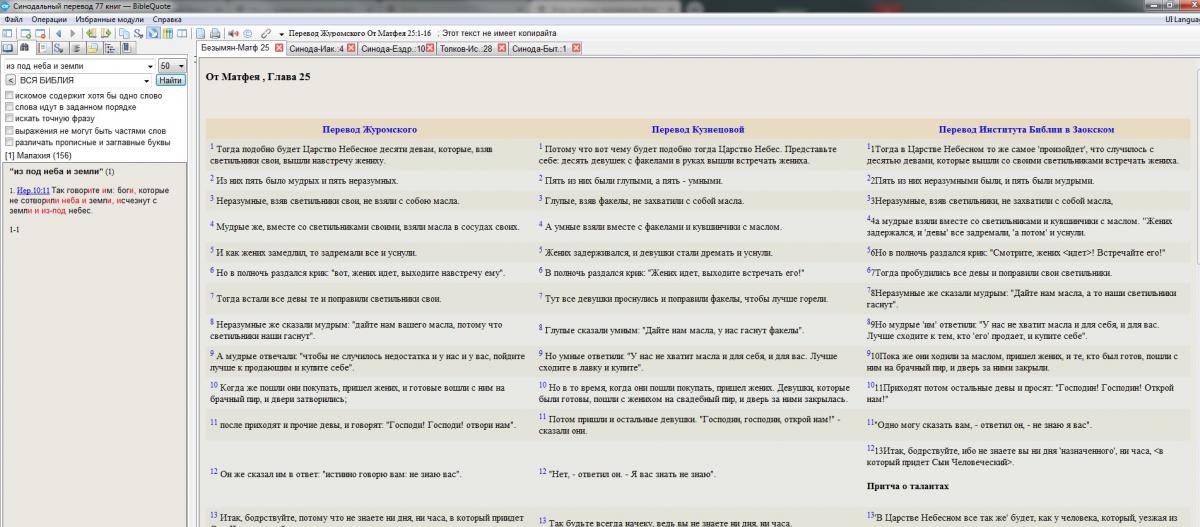Click the print icon in toolbar
Image resolution: width=1200 pixels, height=527 pixels.
click(x=215, y=33)
